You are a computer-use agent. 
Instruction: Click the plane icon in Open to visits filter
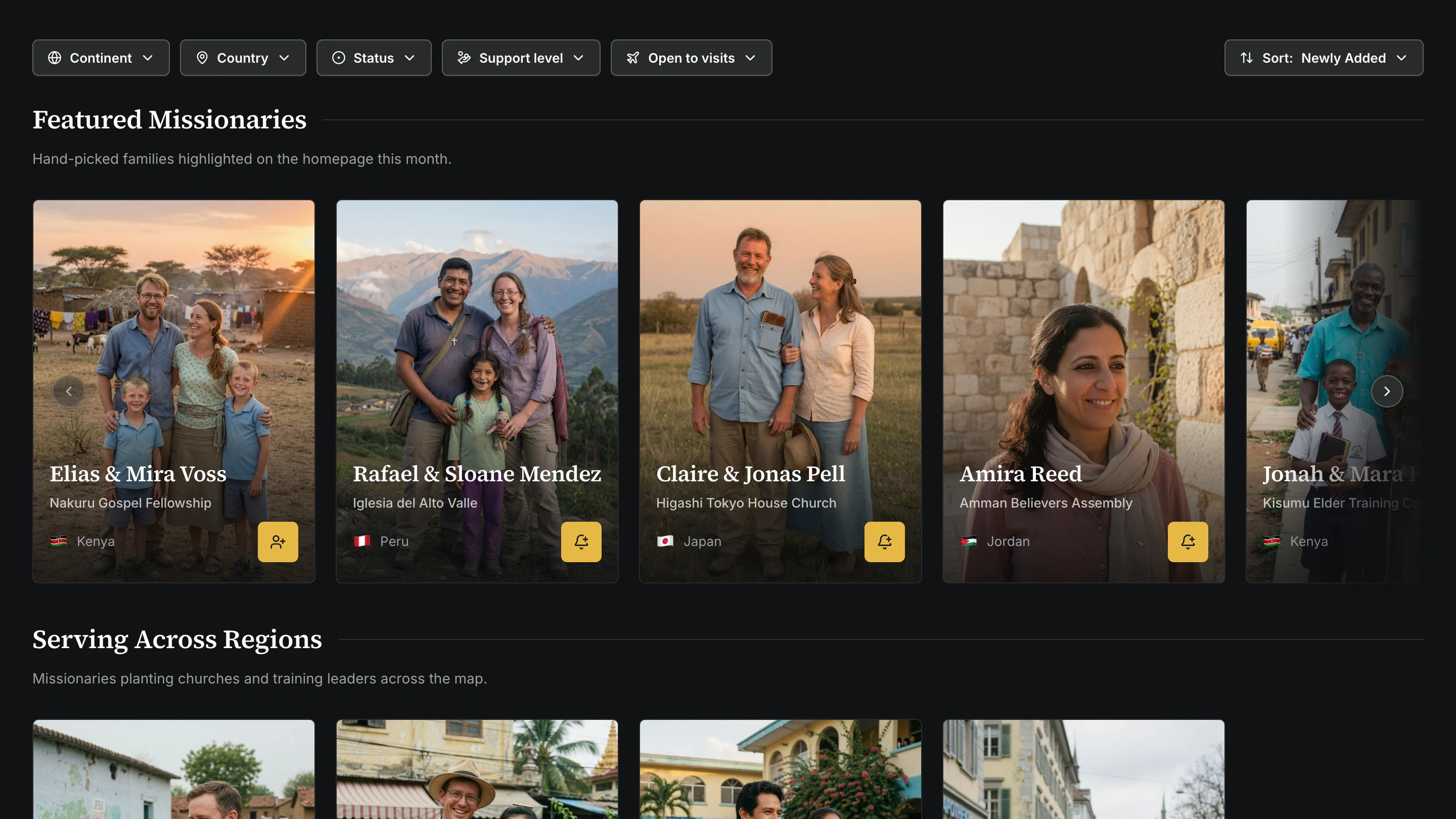point(632,58)
